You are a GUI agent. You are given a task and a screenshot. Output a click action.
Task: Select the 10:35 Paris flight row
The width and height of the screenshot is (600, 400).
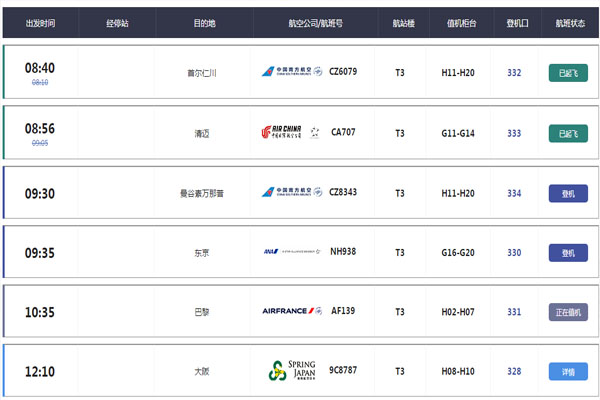(301, 311)
